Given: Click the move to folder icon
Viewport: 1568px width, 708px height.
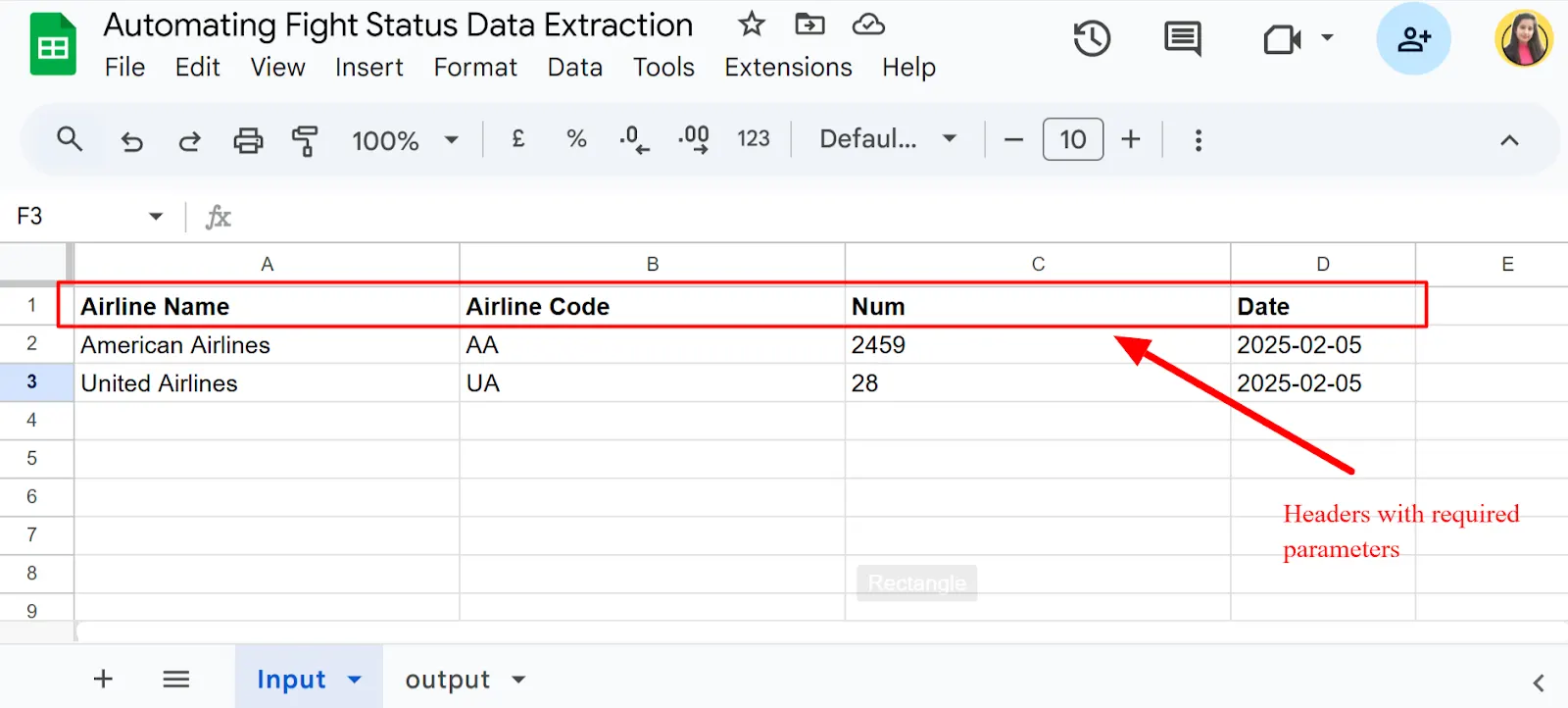Looking at the screenshot, I should coord(809,24).
